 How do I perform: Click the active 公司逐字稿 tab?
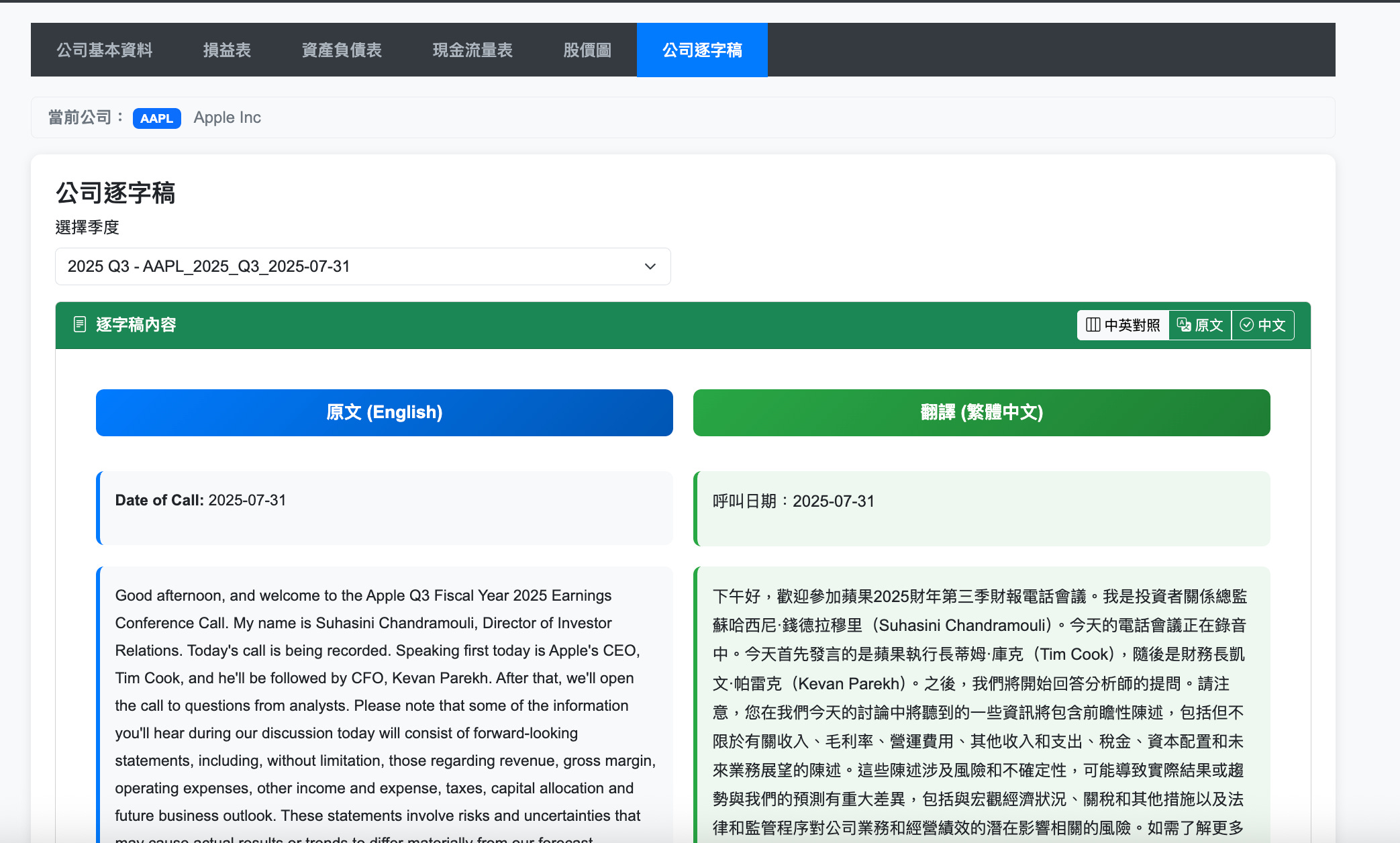[702, 50]
